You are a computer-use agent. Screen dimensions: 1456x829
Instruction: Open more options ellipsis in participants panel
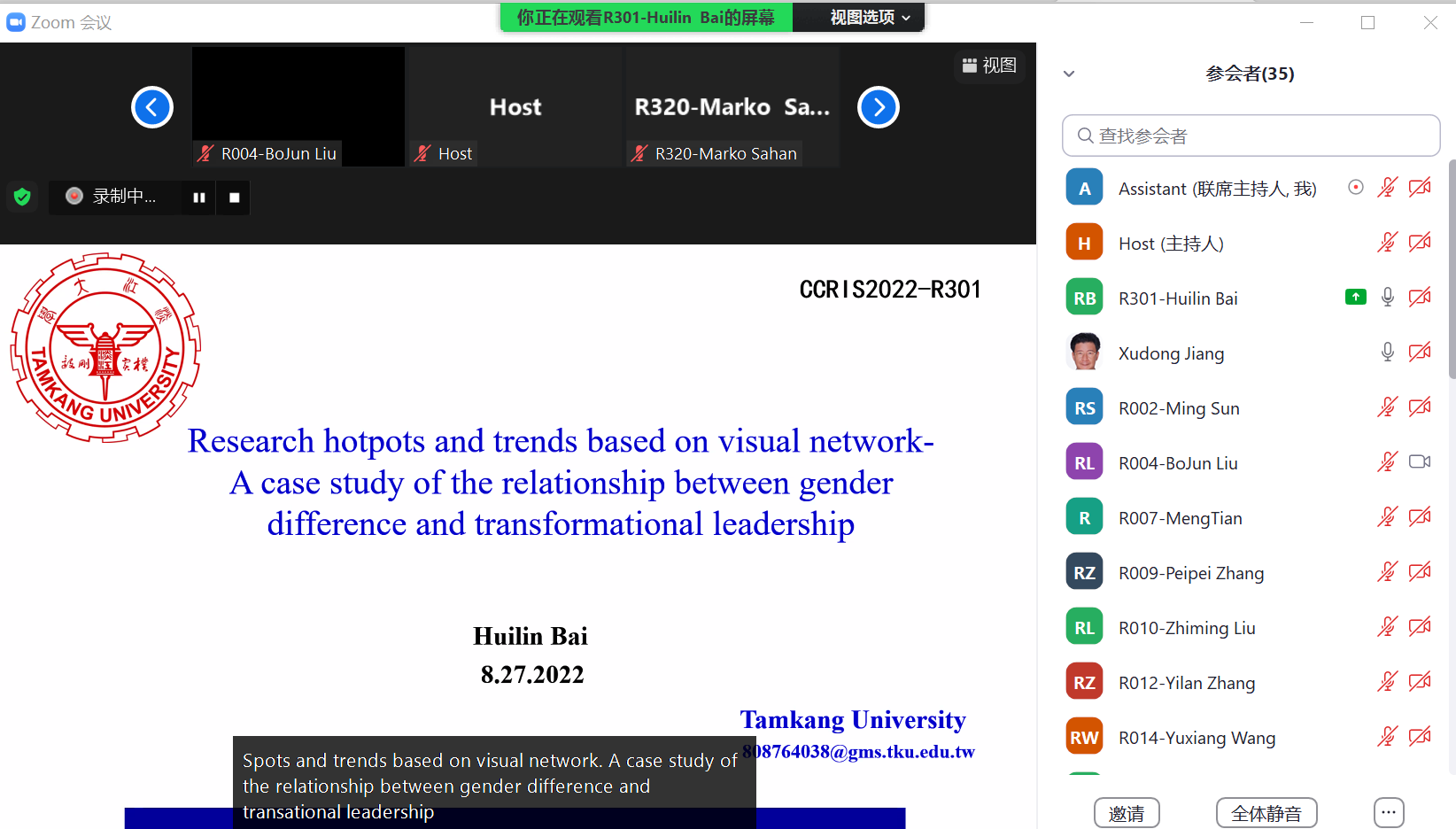coord(1388,812)
